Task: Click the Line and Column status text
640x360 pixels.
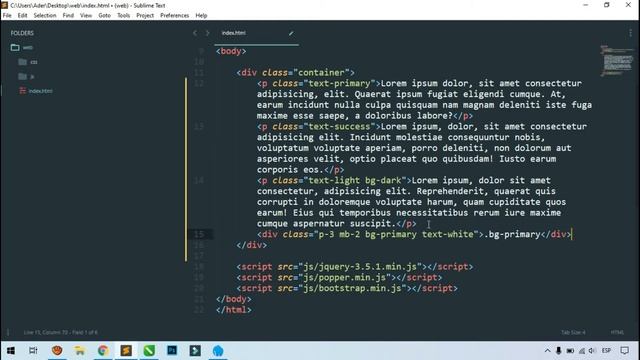Action: tap(60, 332)
